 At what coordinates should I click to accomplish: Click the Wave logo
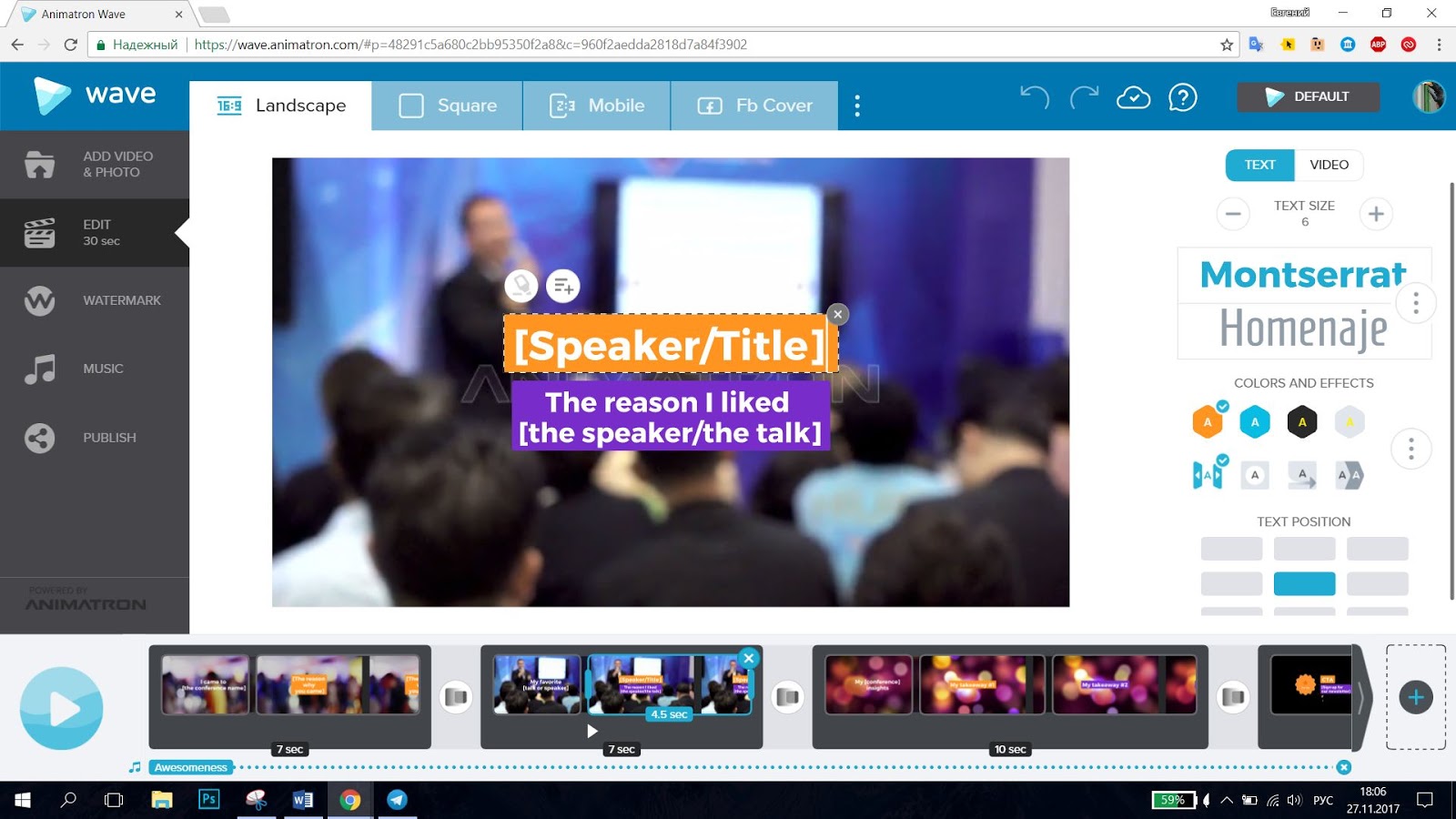[x=95, y=95]
